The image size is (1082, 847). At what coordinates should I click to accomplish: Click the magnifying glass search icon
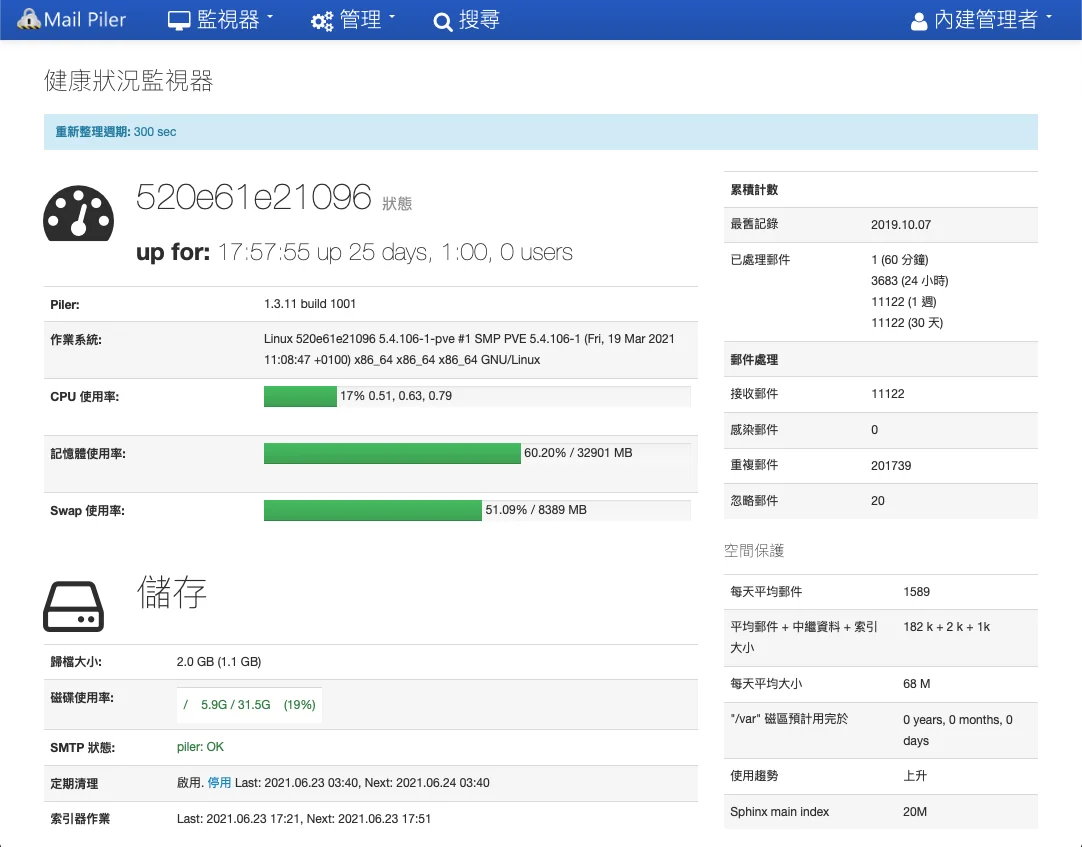coord(442,22)
